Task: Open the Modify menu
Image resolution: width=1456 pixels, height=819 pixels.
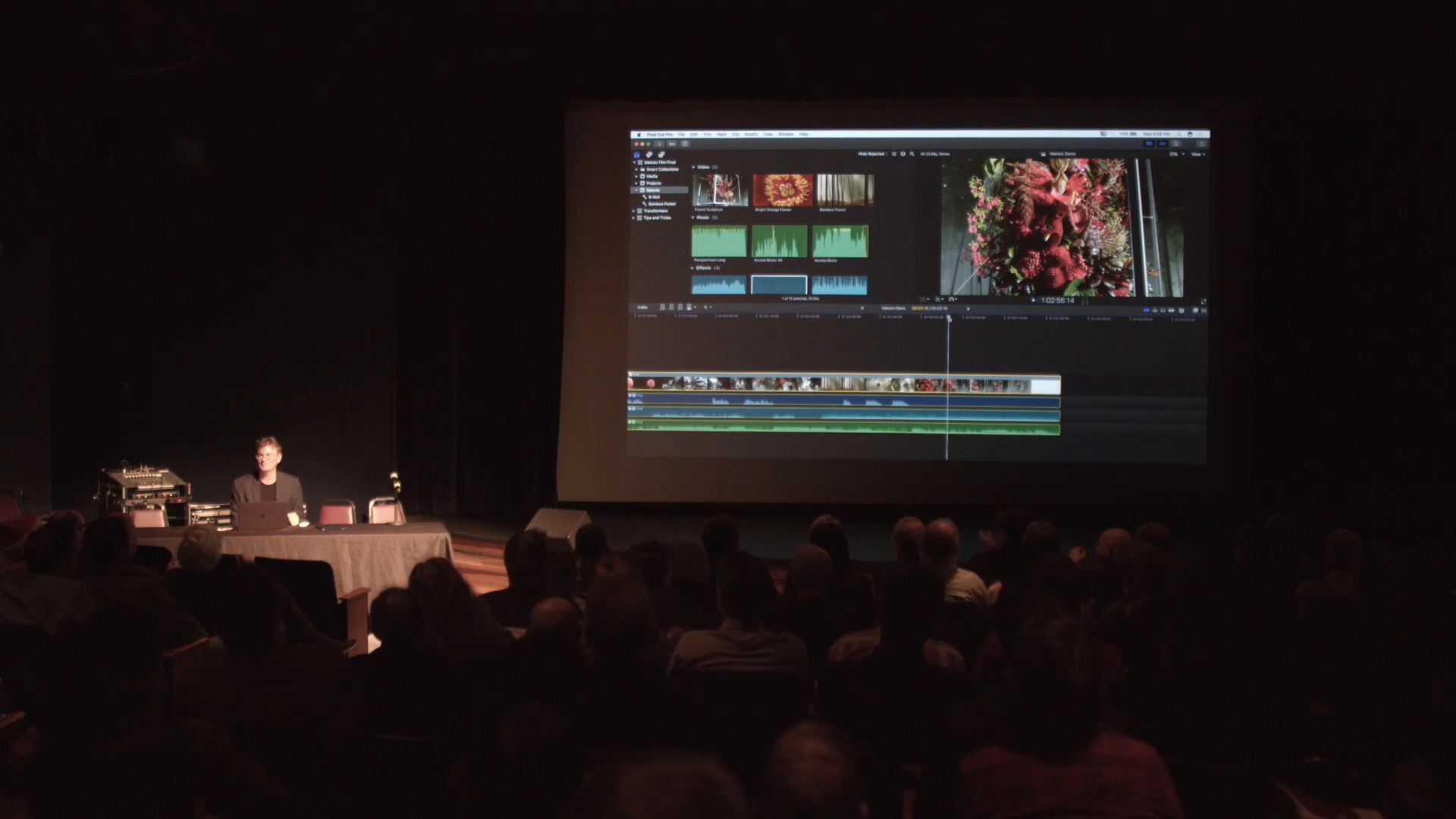Action: pos(751,134)
